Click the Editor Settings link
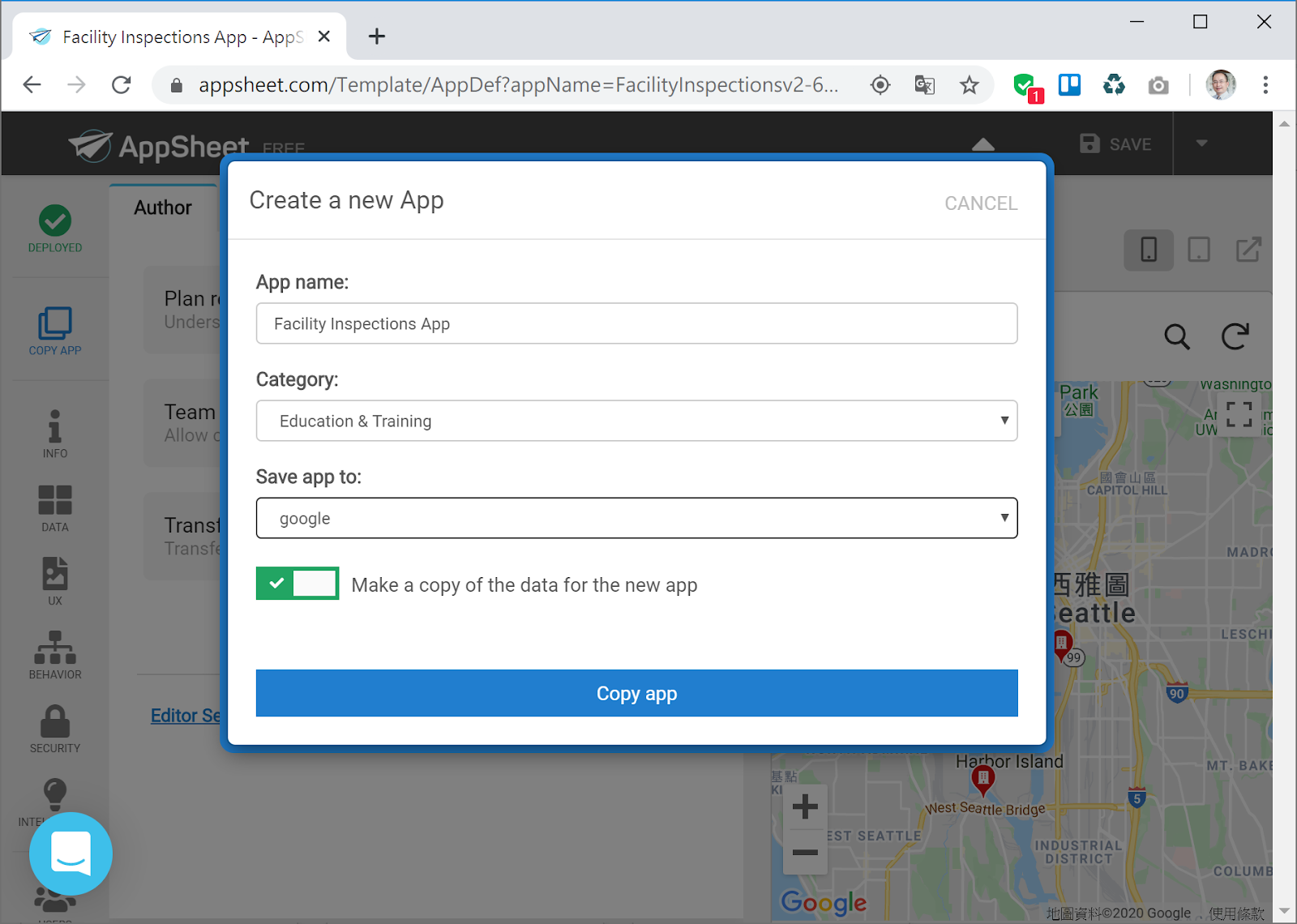The width and height of the screenshot is (1297, 924). (x=186, y=716)
